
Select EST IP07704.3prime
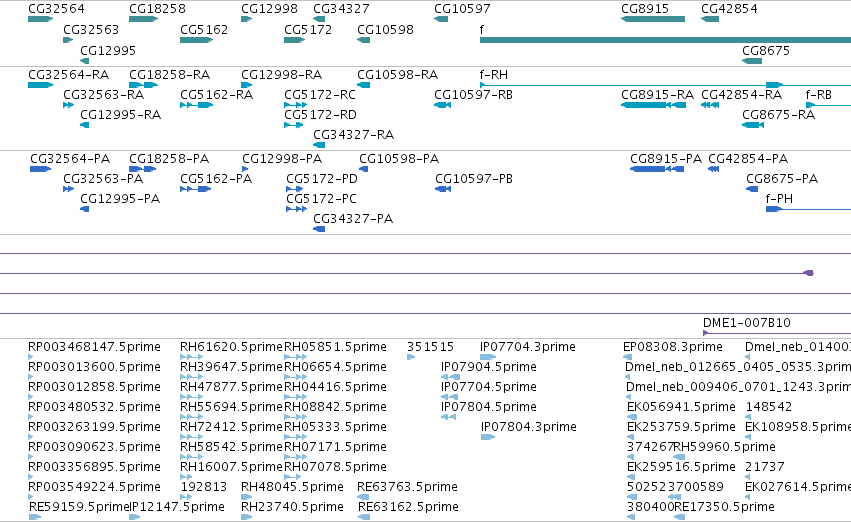tap(528, 347)
